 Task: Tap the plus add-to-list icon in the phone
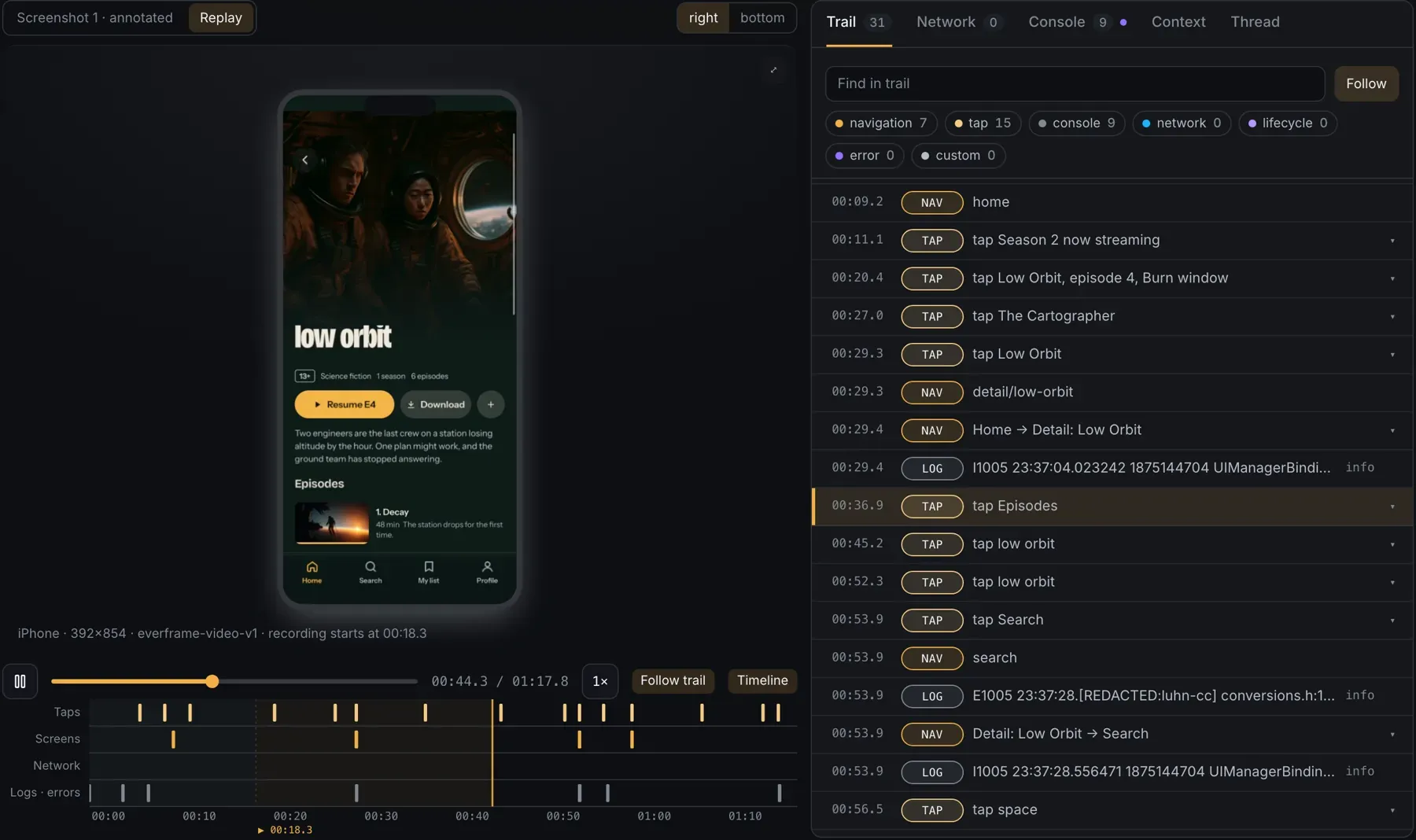(491, 404)
